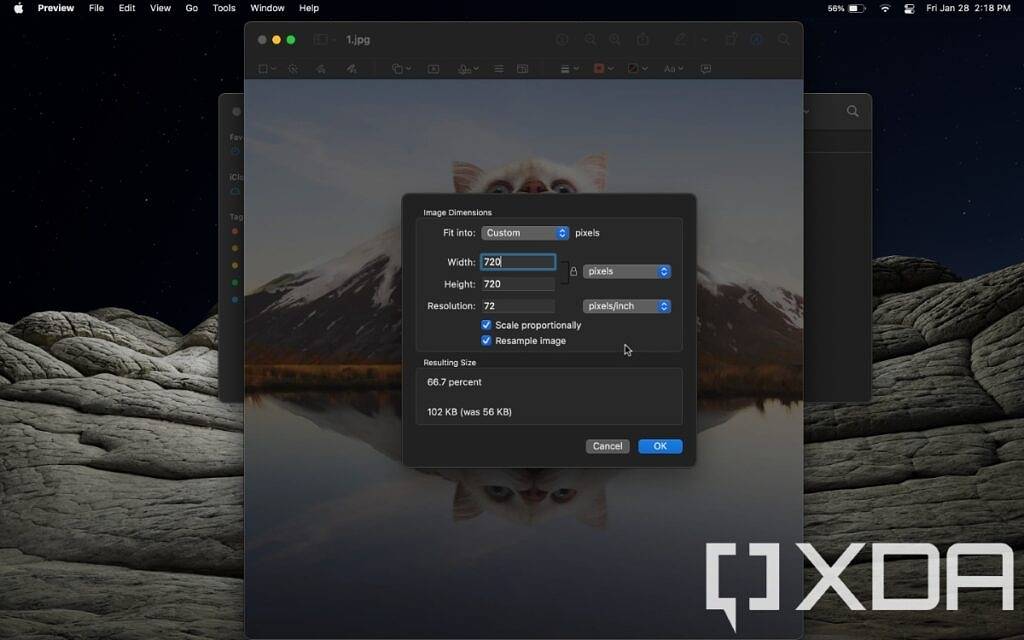Open the pixels units dropdown

tap(627, 271)
